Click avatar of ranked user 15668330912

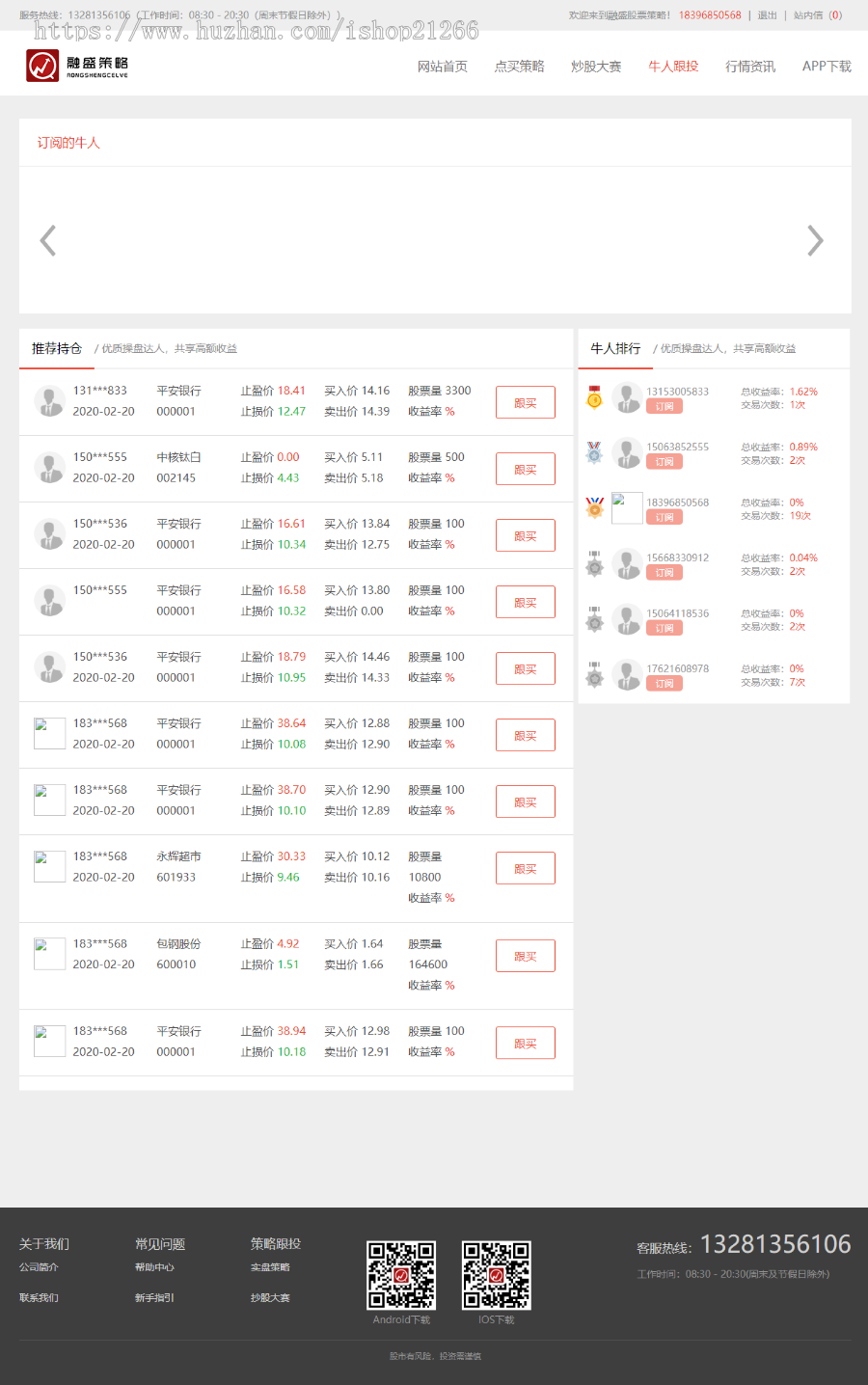pos(627,563)
